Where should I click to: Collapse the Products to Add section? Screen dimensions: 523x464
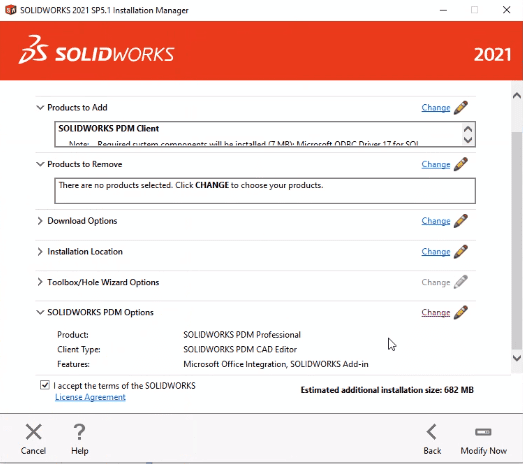coord(40,107)
